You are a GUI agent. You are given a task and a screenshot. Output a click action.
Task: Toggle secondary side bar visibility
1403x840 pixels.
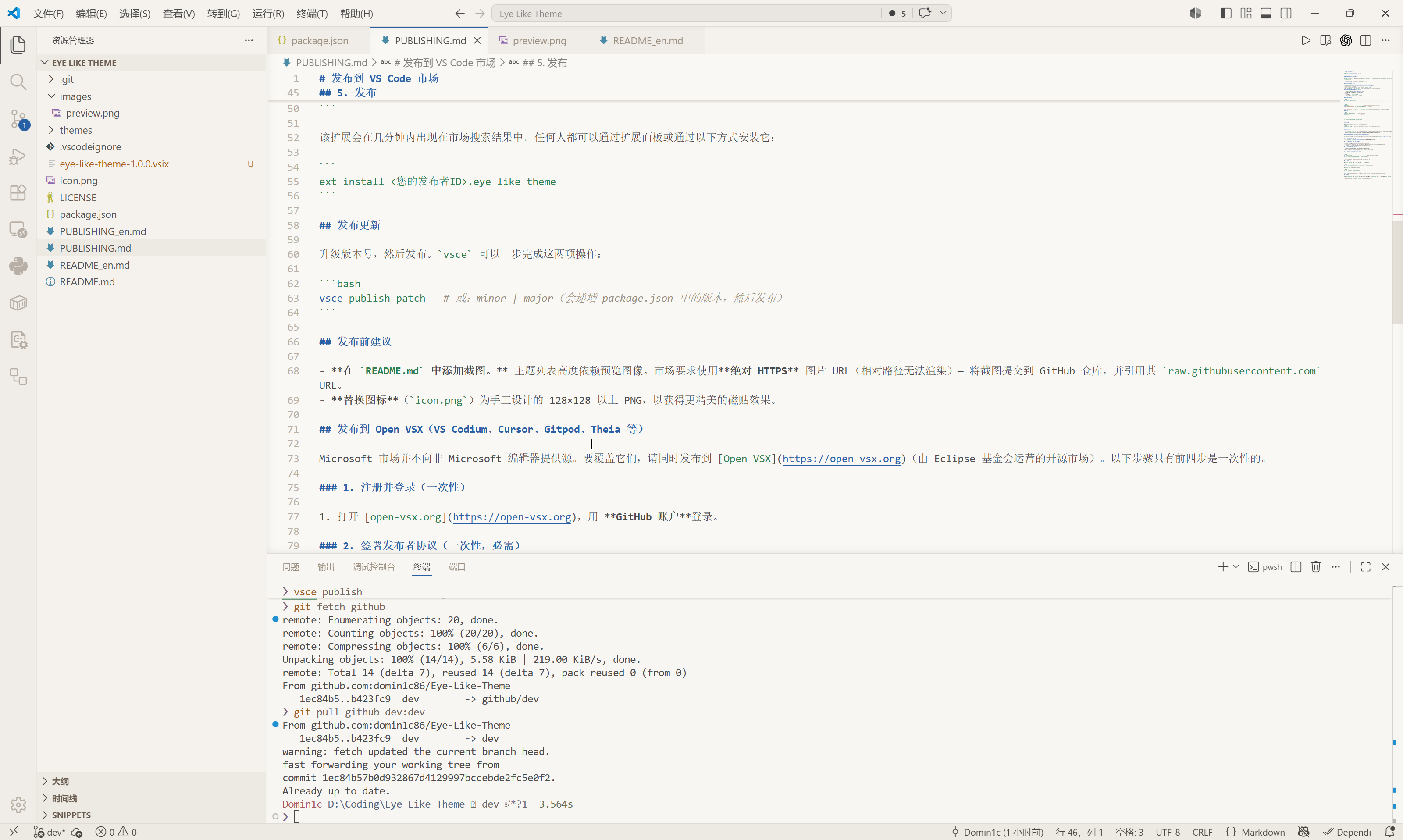1286,13
